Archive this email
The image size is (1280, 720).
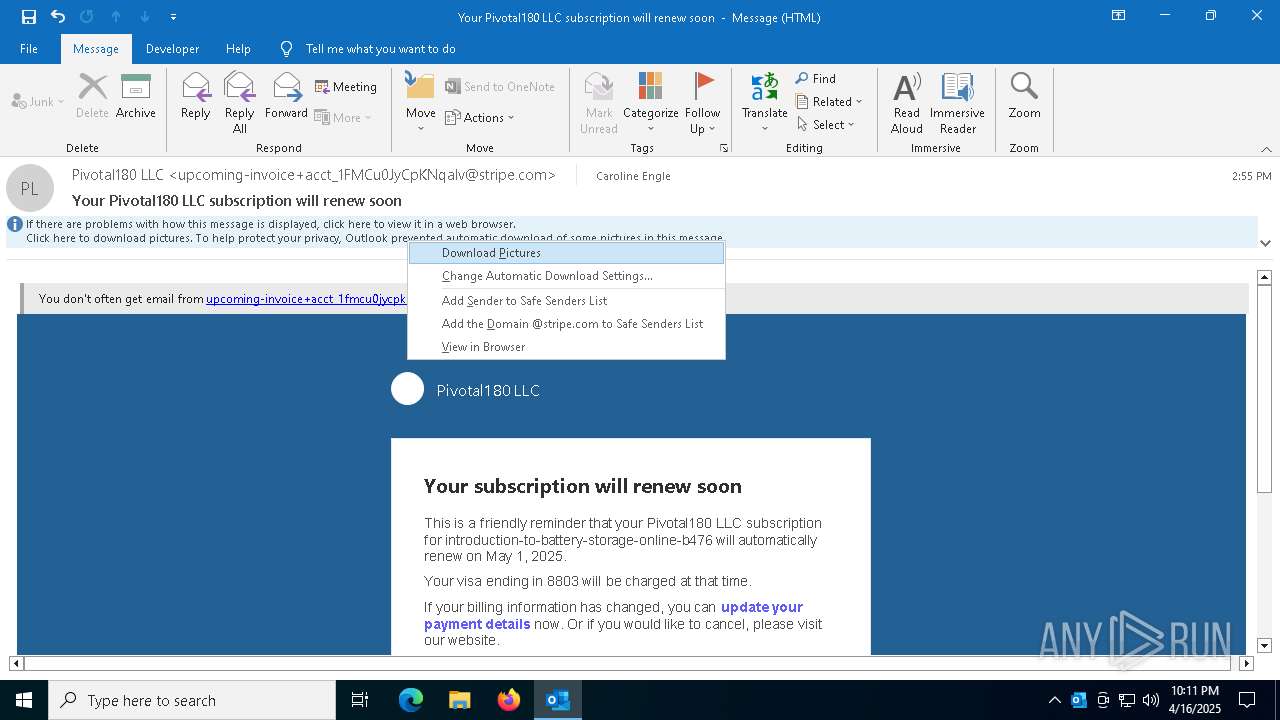136,96
